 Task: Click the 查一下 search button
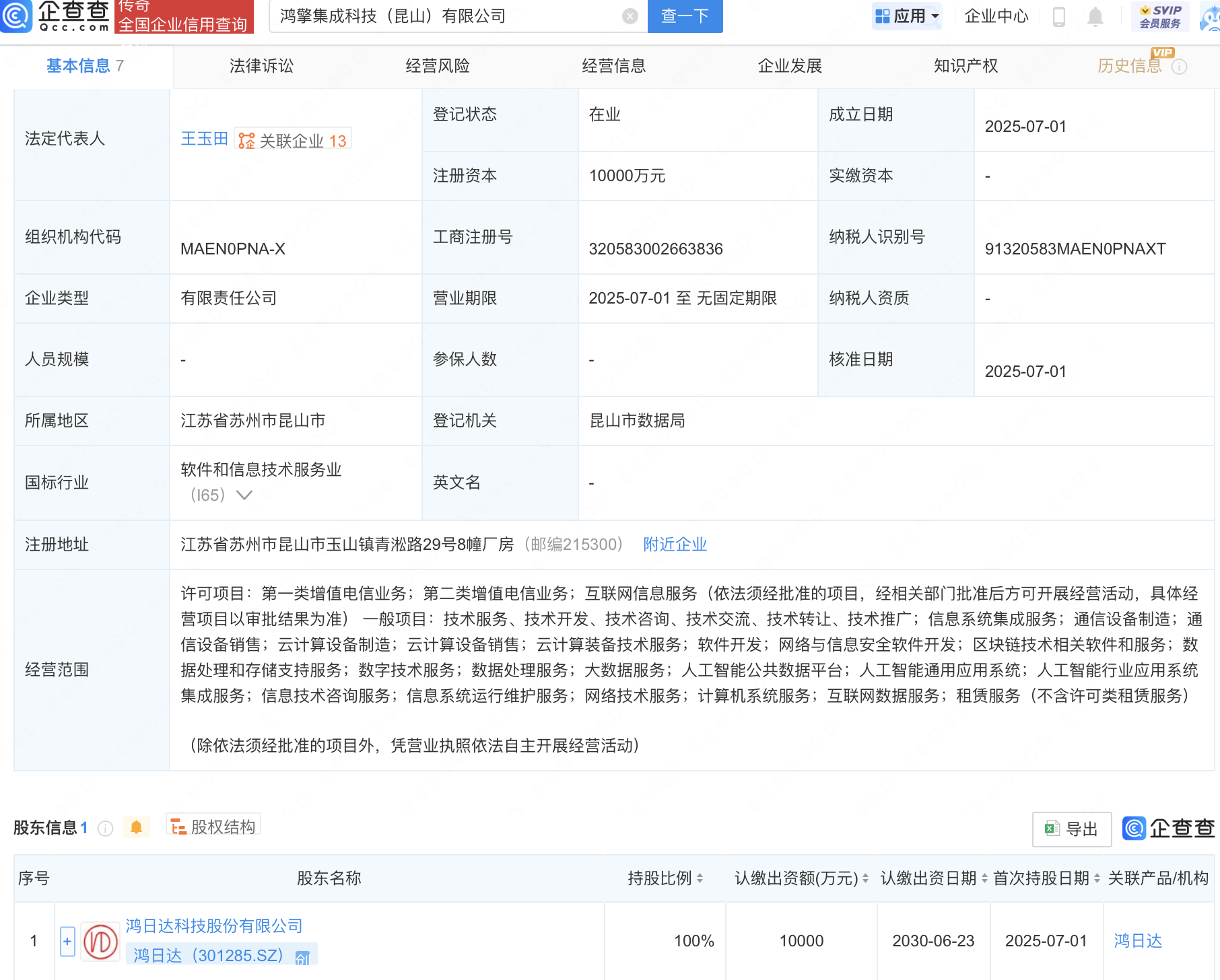click(x=685, y=16)
